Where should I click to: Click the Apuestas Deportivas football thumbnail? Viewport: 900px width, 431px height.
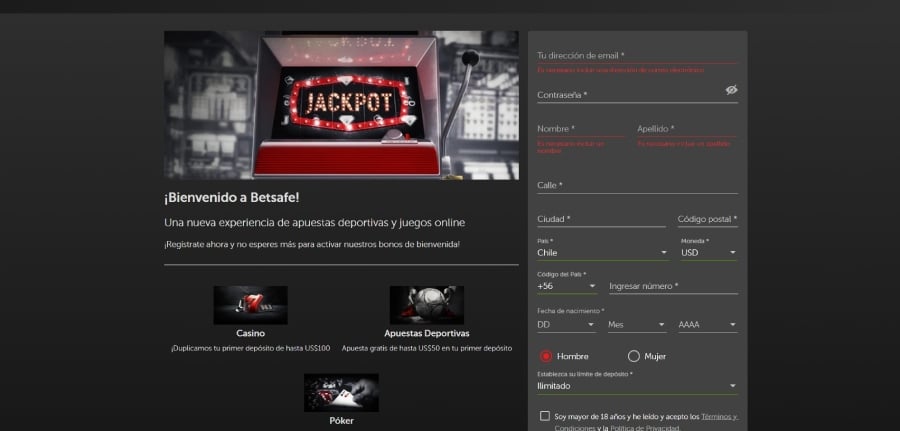(426, 305)
